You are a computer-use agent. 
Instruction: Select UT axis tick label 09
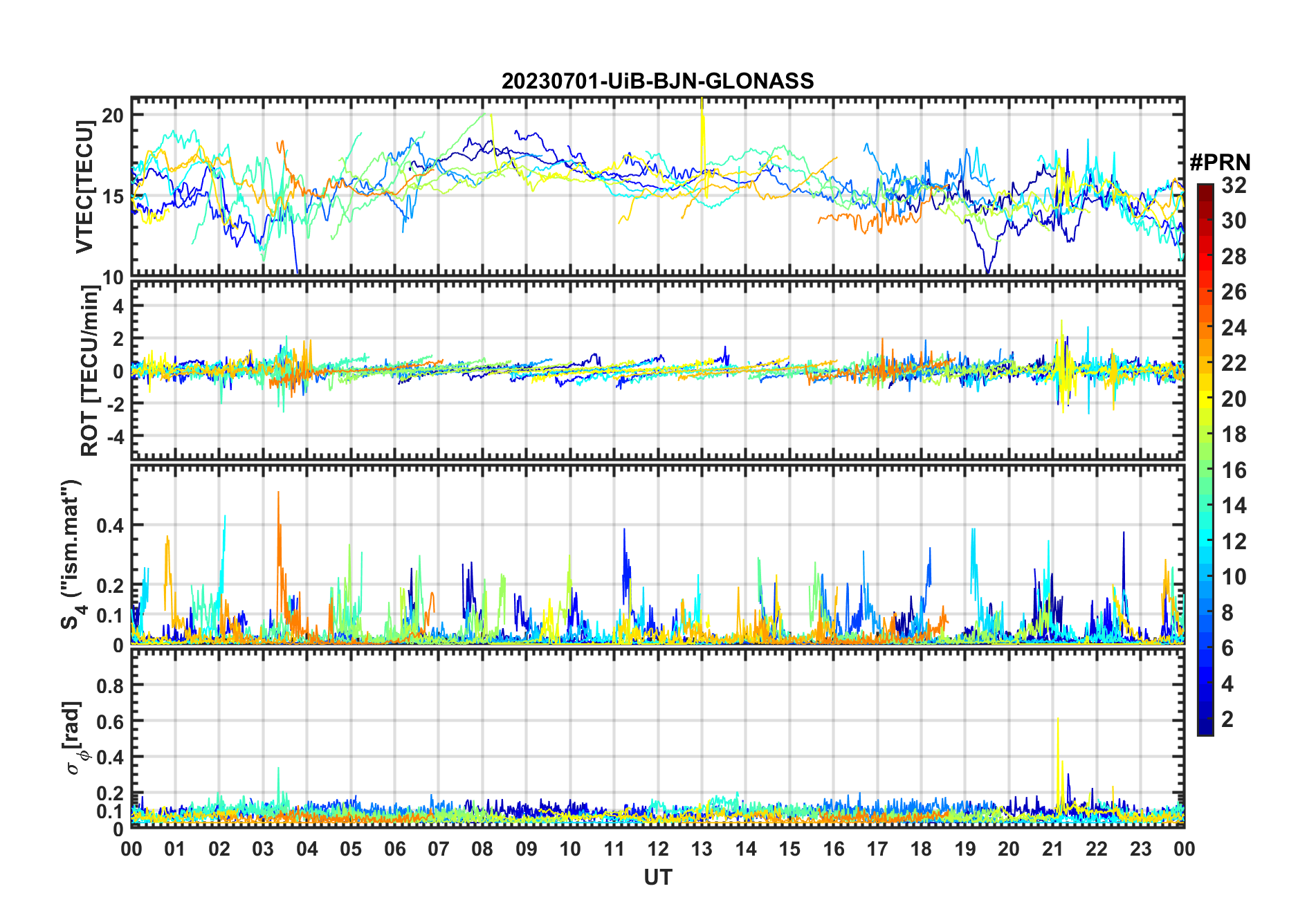(526, 849)
